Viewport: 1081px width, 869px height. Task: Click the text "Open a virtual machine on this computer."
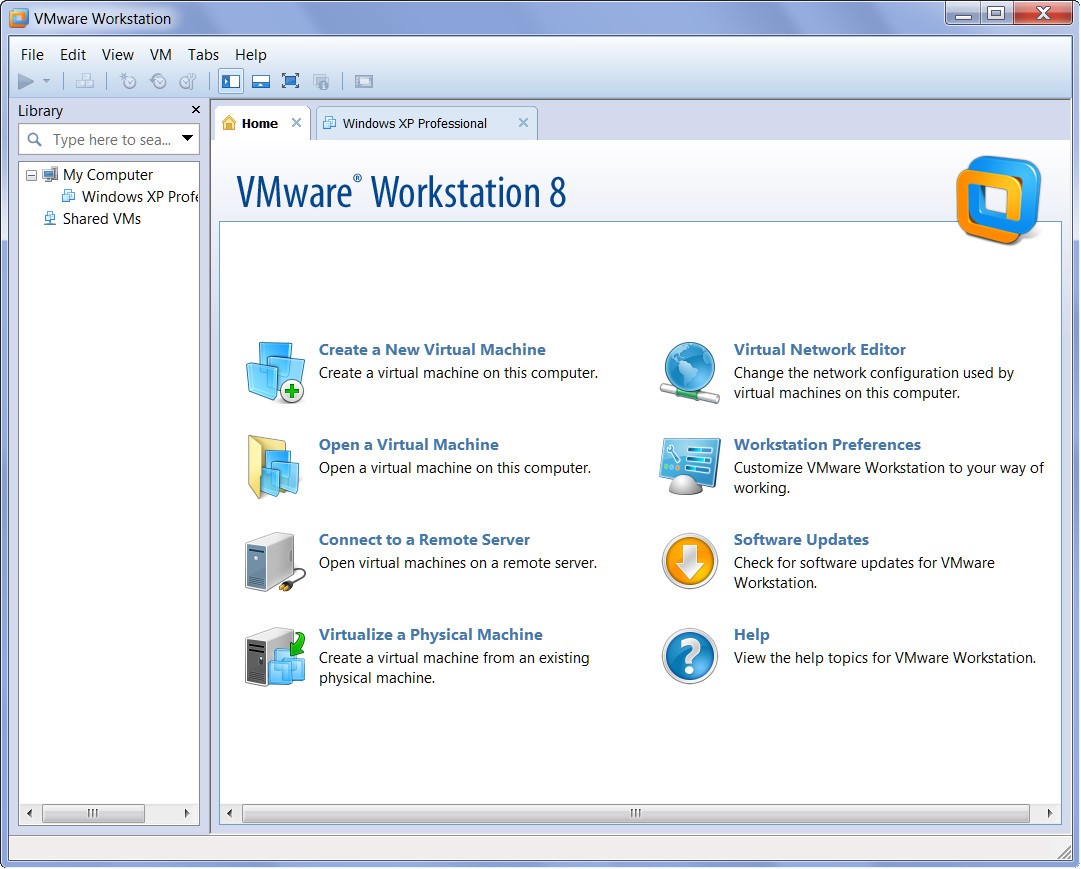click(455, 468)
